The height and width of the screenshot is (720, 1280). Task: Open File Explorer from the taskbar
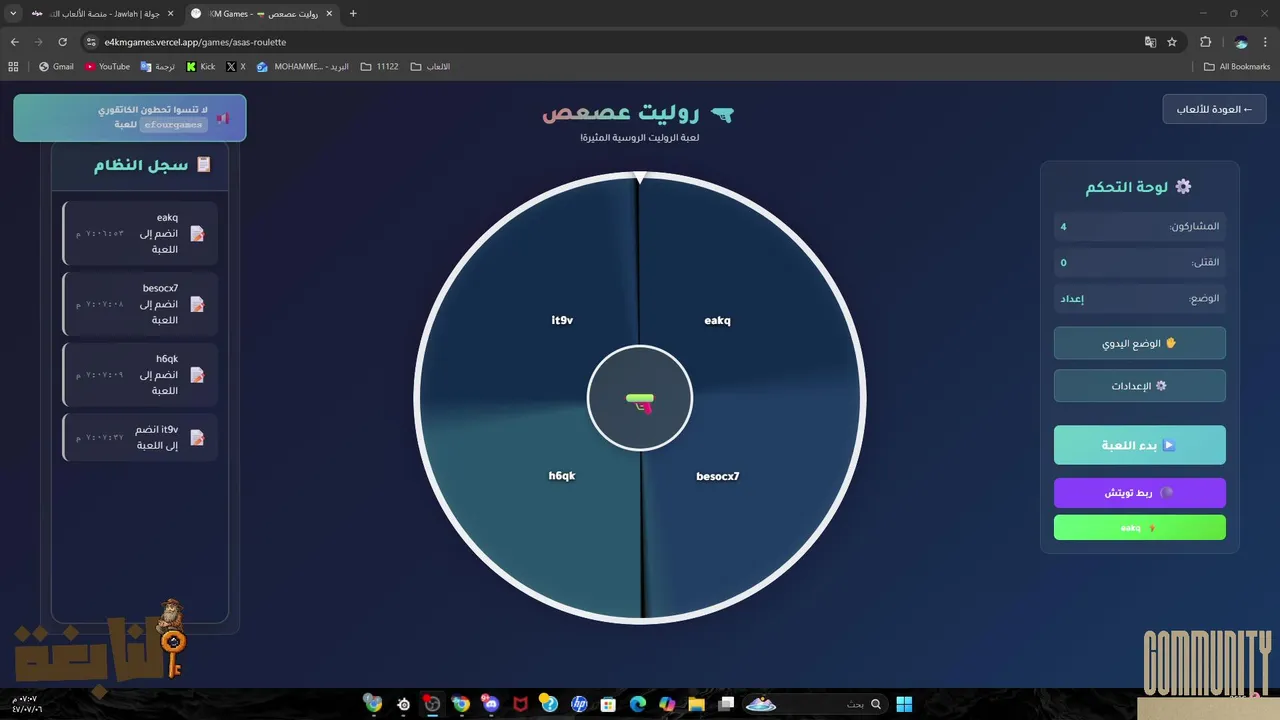[x=697, y=704]
